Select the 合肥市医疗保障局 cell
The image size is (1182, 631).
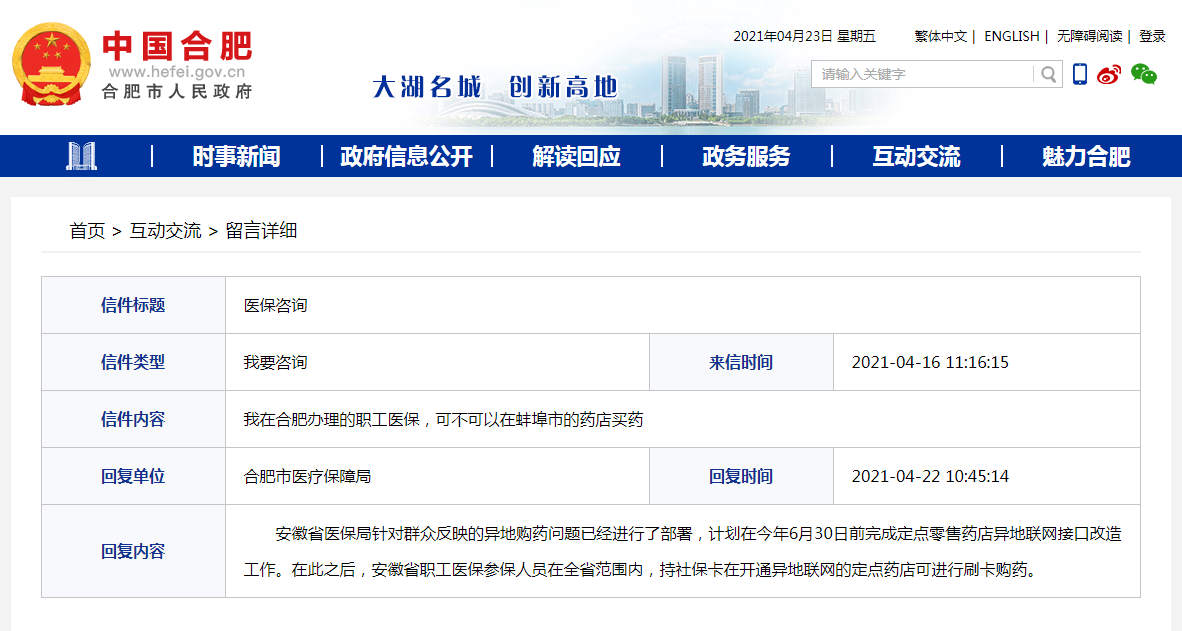click(x=437, y=476)
